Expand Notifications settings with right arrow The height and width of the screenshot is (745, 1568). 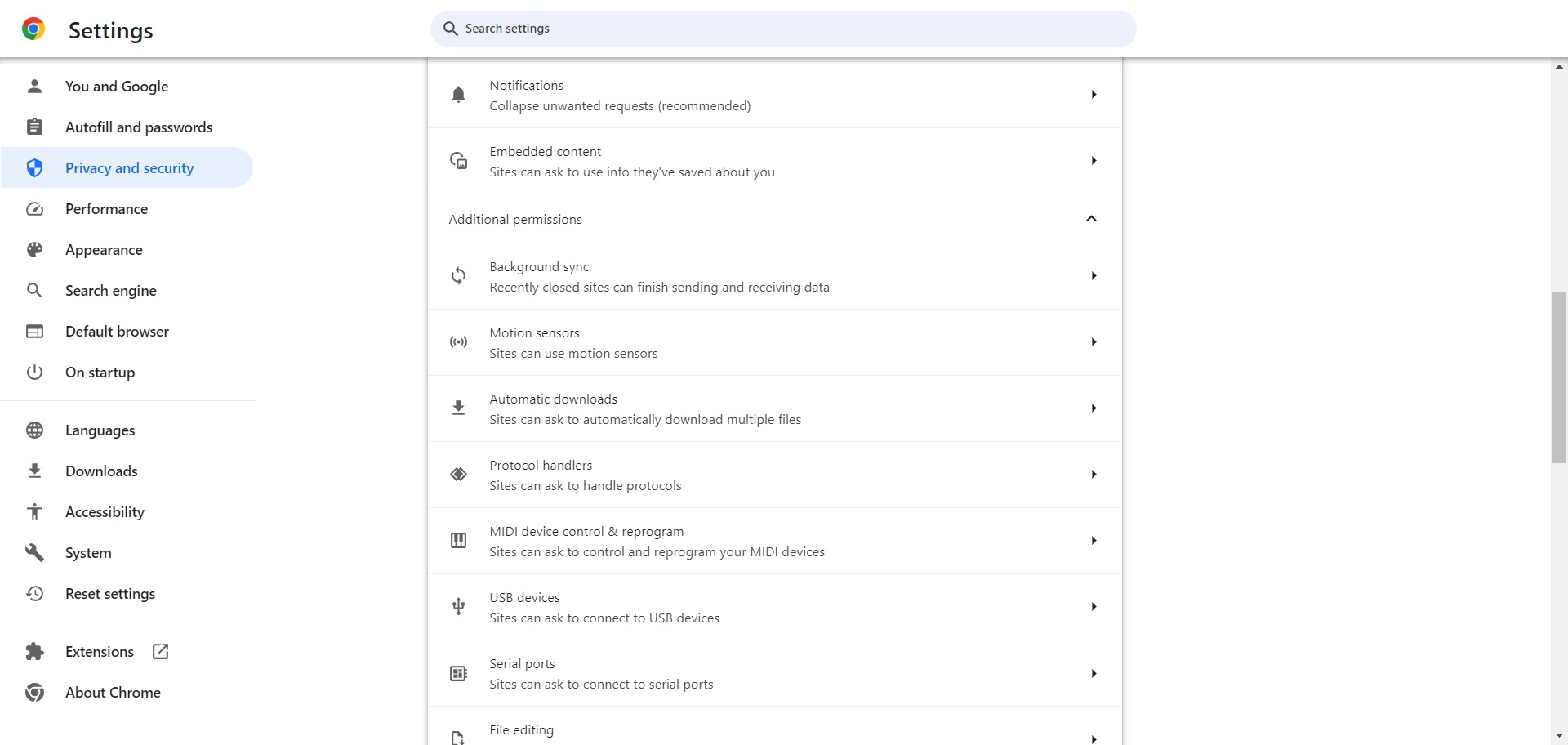1094,95
